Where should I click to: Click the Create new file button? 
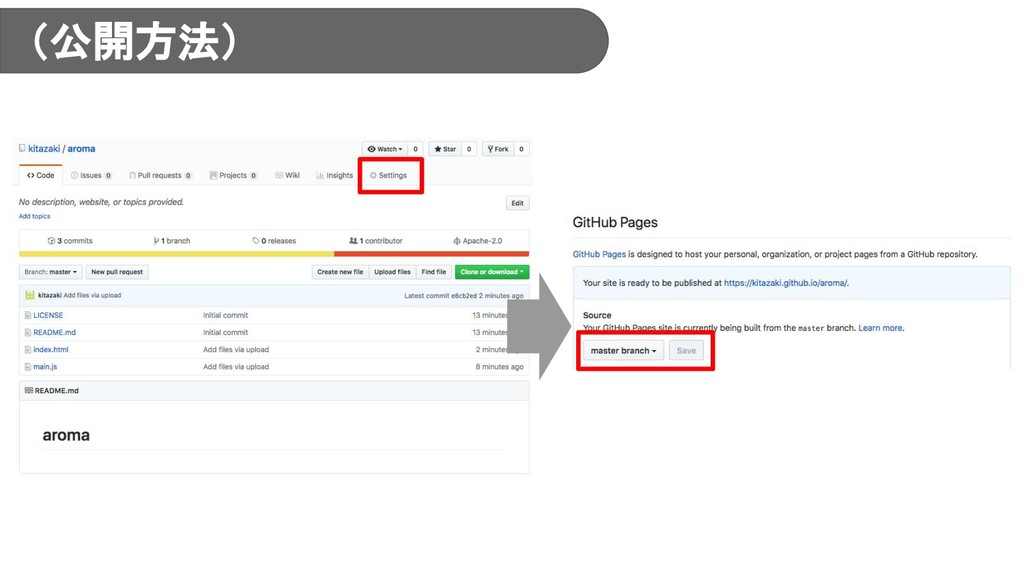[340, 272]
